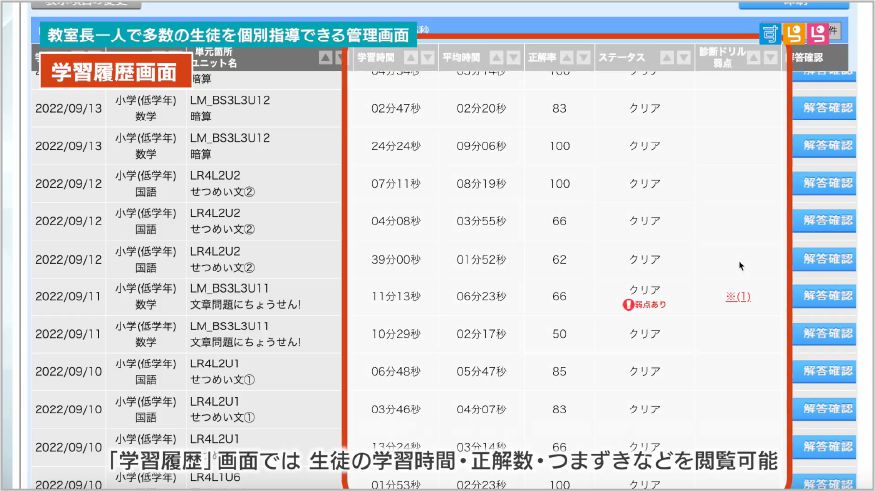Open 解答確認 for the 11分13秒 row

tap(826, 296)
